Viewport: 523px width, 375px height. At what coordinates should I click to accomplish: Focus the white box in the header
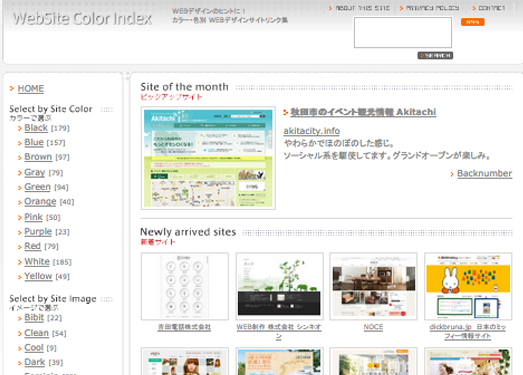[x=403, y=32]
